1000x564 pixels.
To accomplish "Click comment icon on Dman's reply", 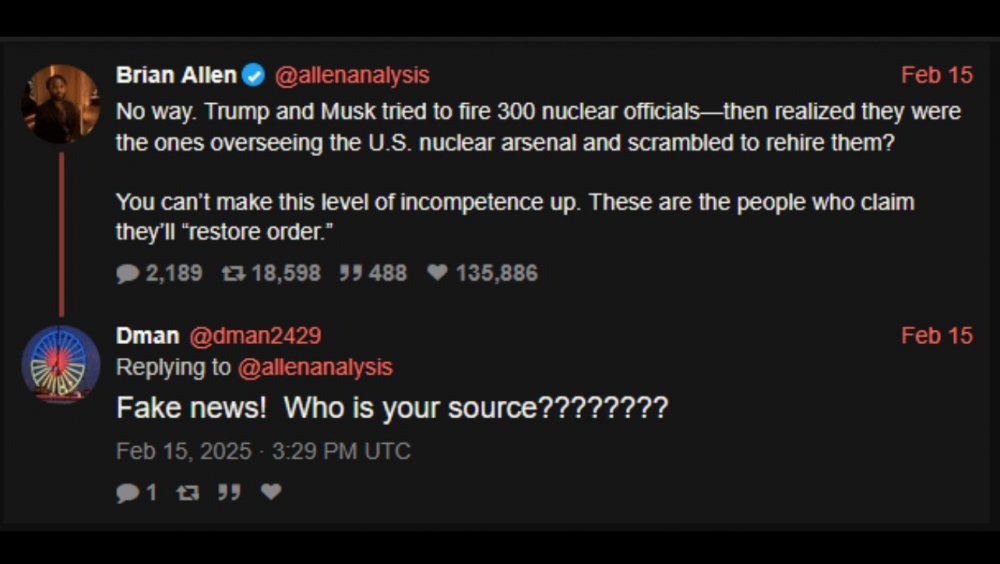I will [127, 492].
